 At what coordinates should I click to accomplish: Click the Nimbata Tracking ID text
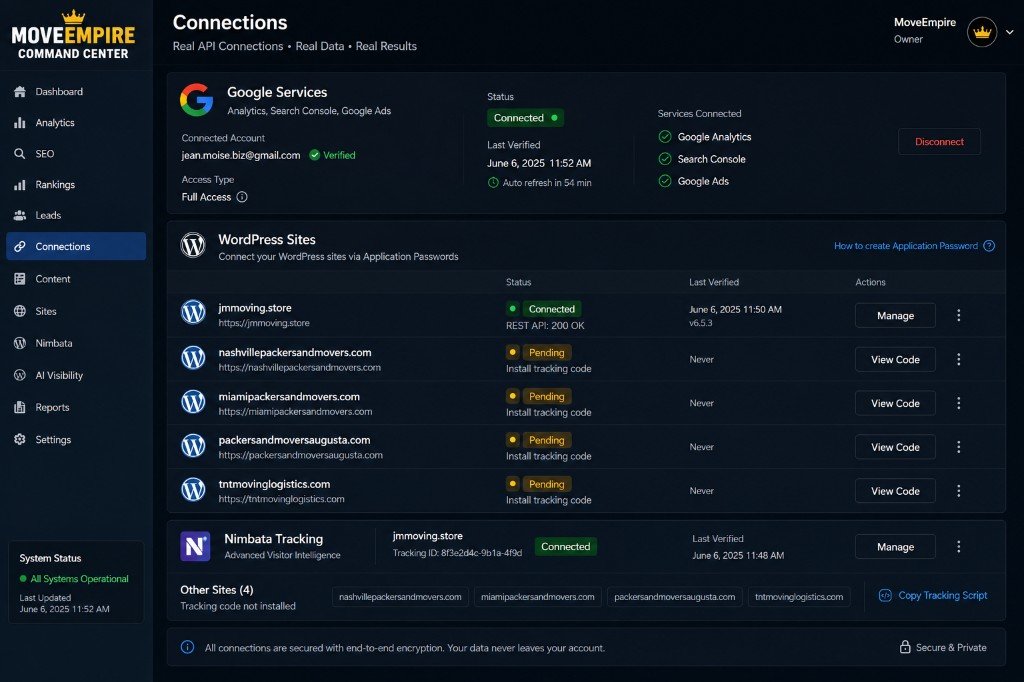457,553
